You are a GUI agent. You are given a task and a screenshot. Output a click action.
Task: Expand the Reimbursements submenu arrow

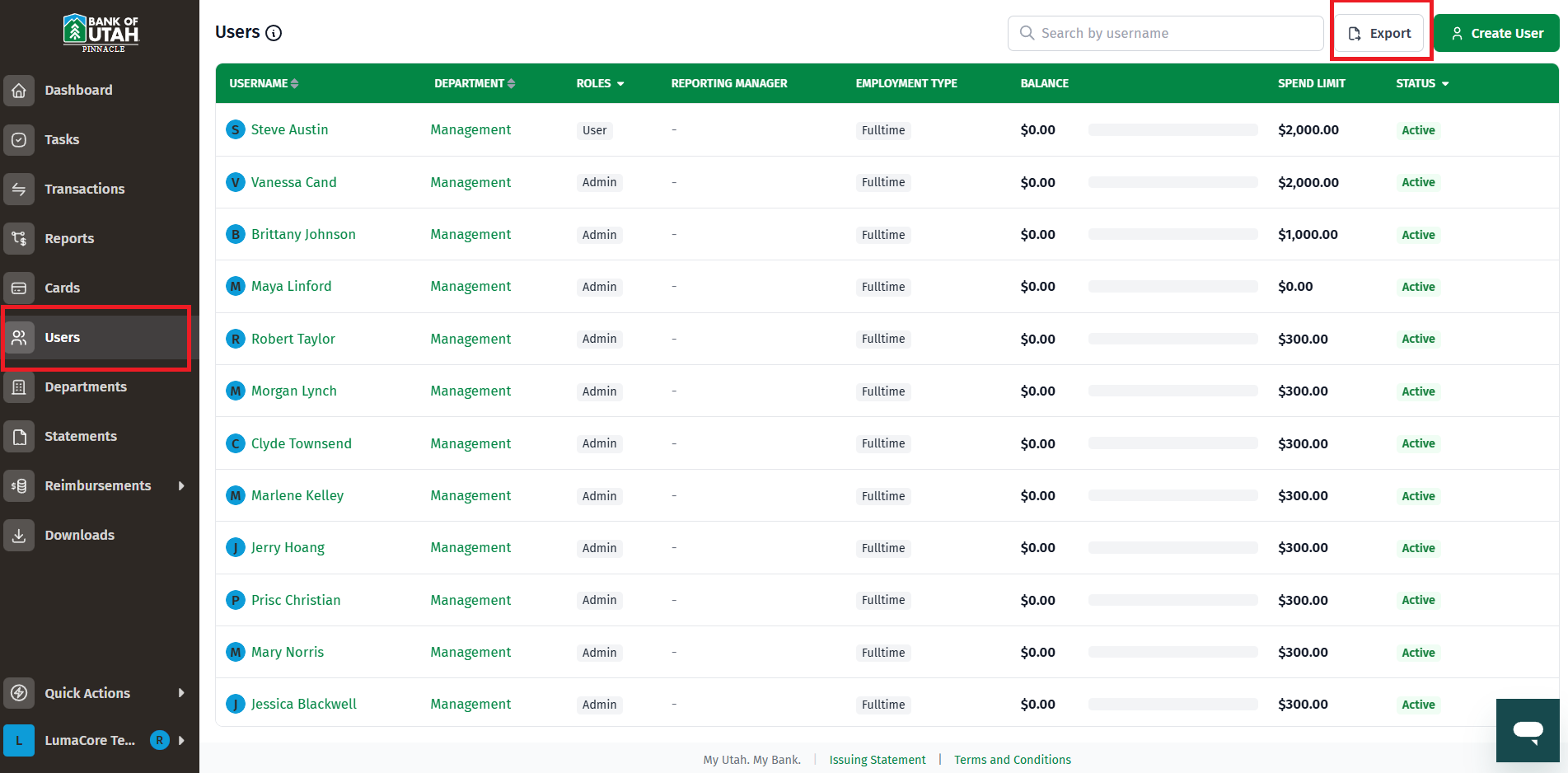(181, 486)
